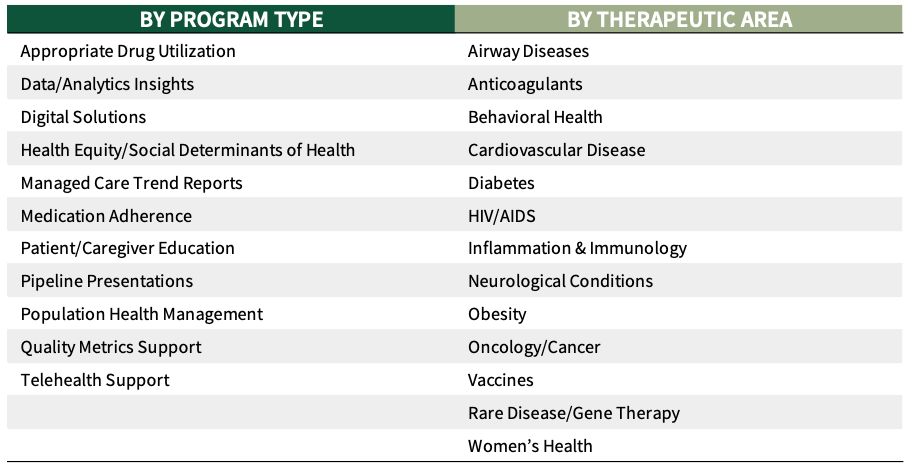Open Oncology/Cancer therapeutic area
Viewport: 911px width, 468px height.
point(534,347)
